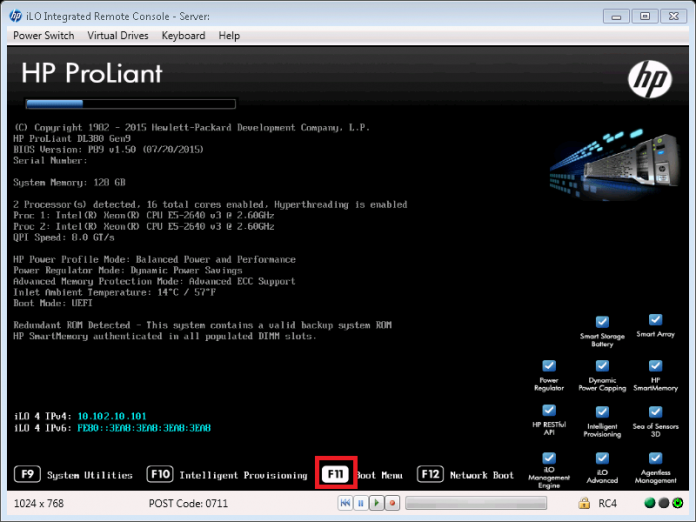Click the gray UID status indicator
The image size is (696, 522).
click(x=664, y=503)
